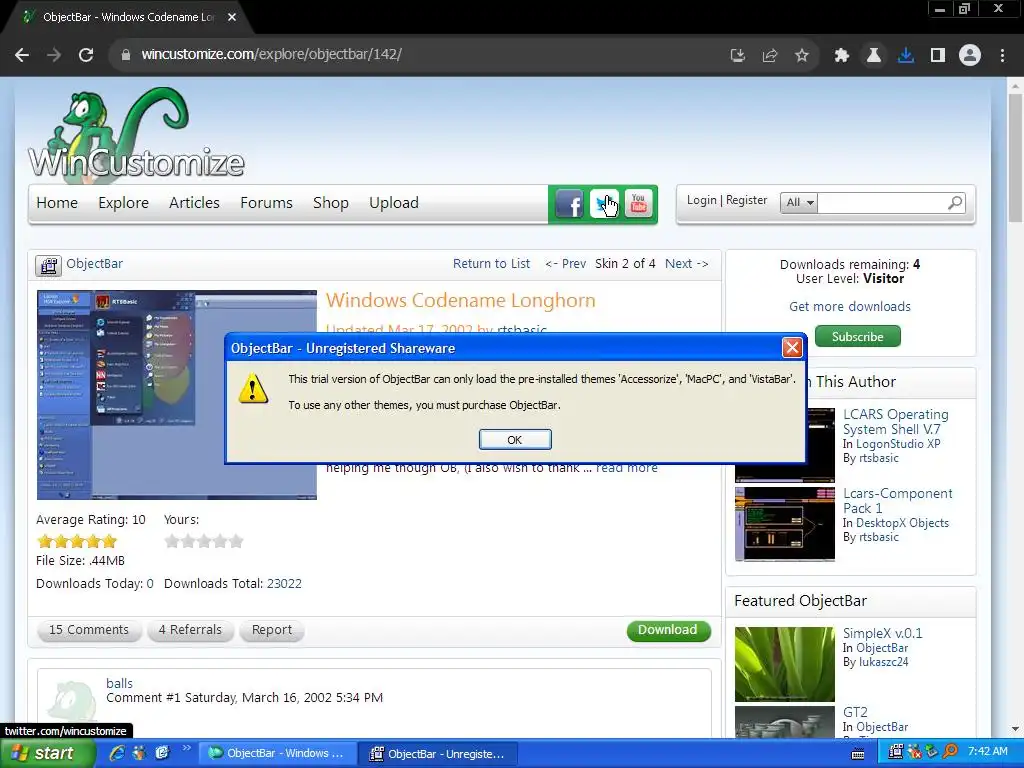This screenshot has height=768, width=1024.
Task: Open the All search category dropdown
Action: click(x=799, y=202)
